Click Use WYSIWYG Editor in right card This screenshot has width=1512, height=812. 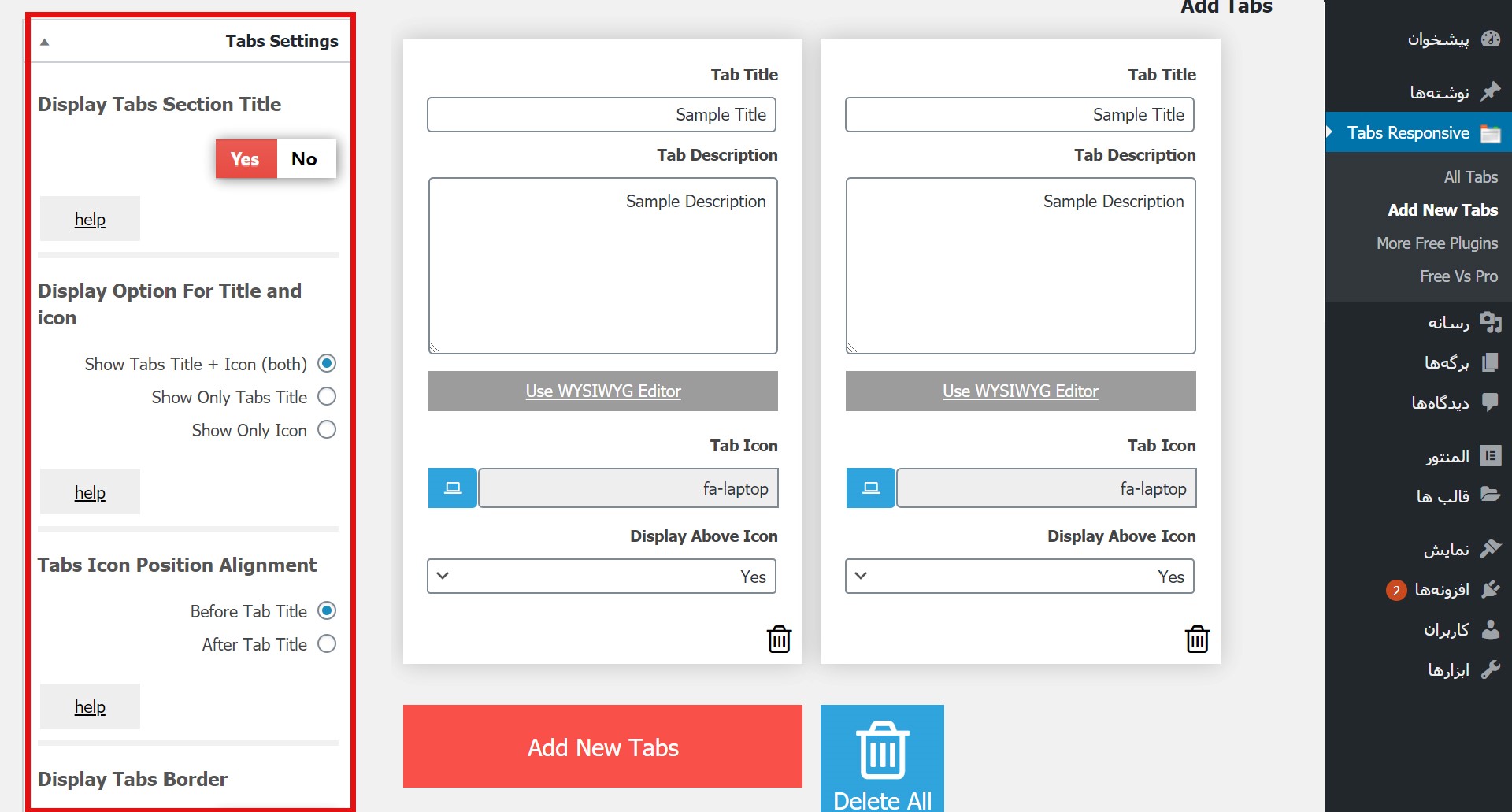(1021, 391)
